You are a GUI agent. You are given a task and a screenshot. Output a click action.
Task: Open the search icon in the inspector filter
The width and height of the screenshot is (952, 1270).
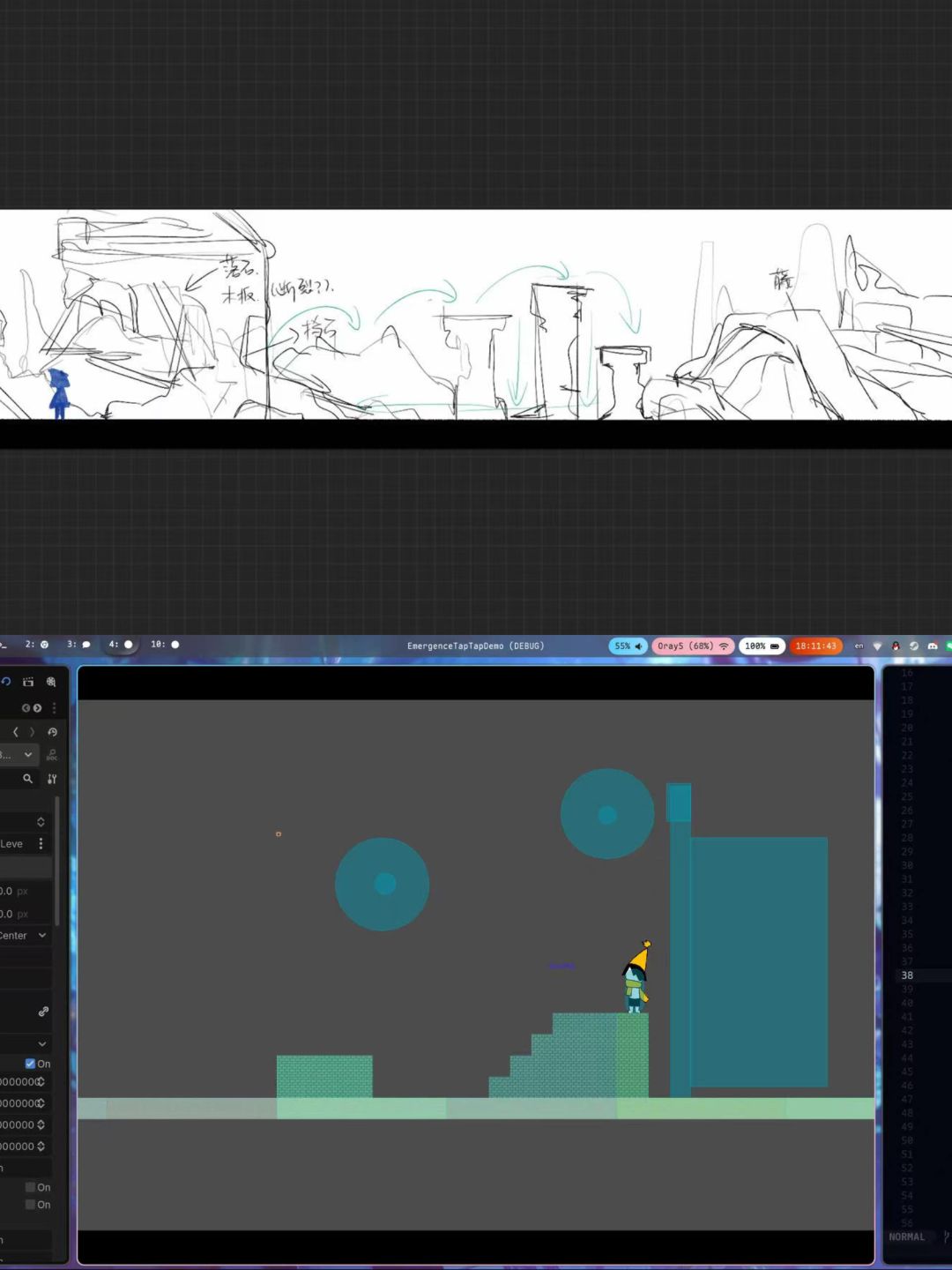pyautogui.click(x=27, y=779)
